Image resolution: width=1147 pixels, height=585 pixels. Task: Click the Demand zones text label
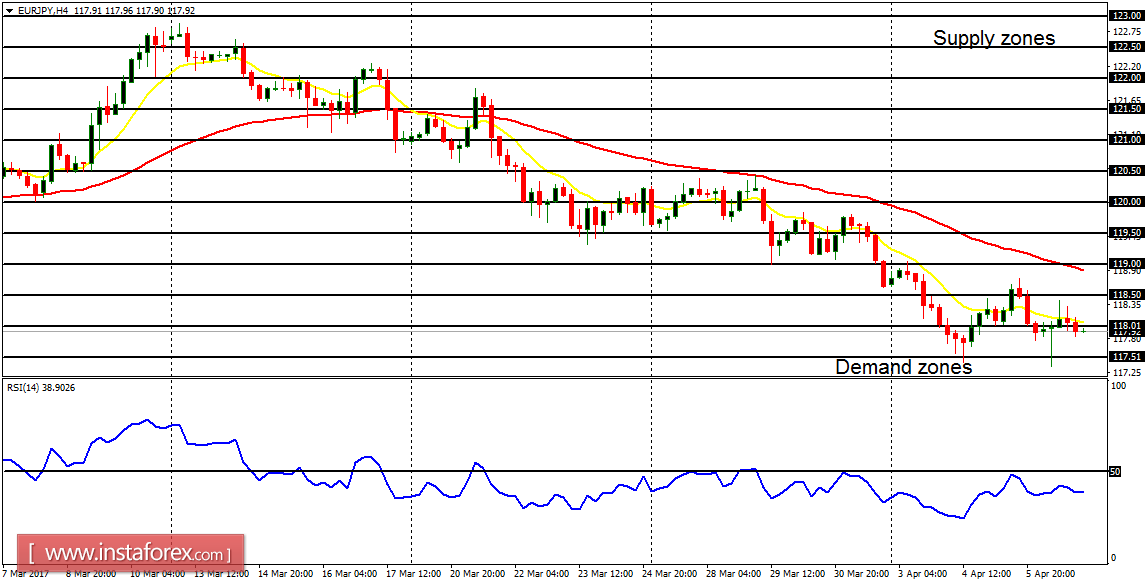coord(904,367)
